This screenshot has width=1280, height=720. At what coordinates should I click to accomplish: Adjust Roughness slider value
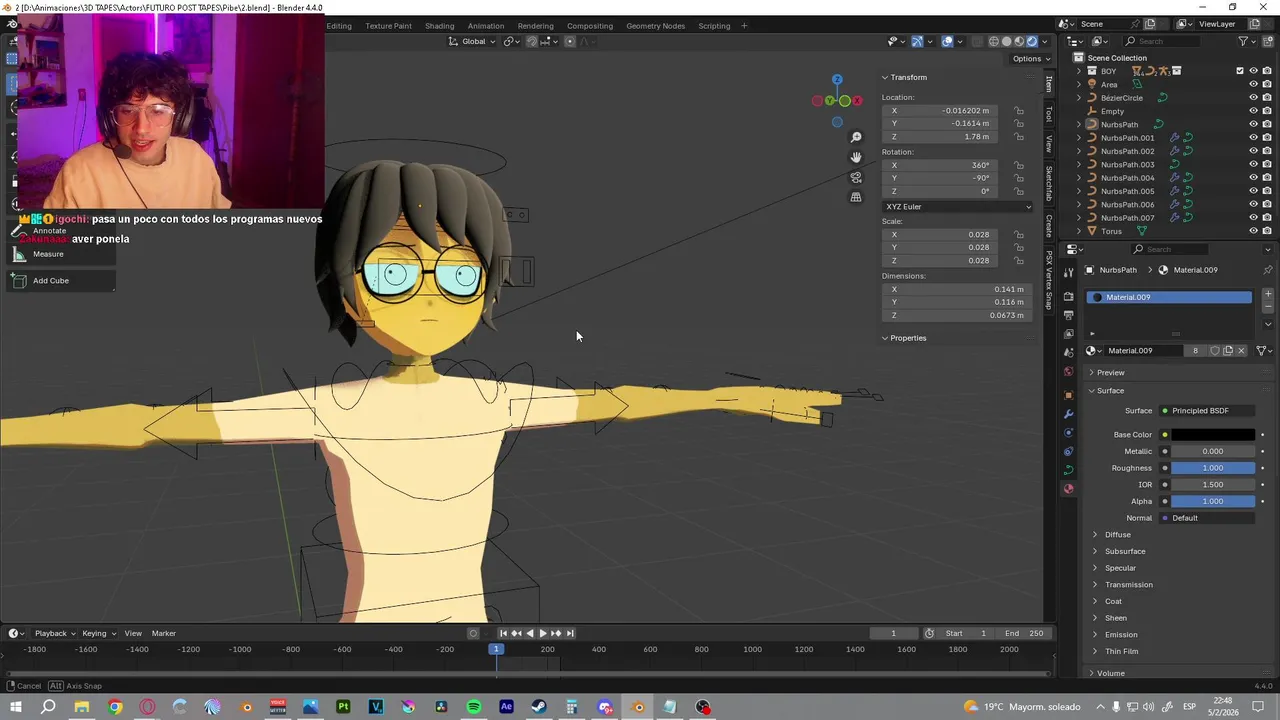coord(1213,468)
